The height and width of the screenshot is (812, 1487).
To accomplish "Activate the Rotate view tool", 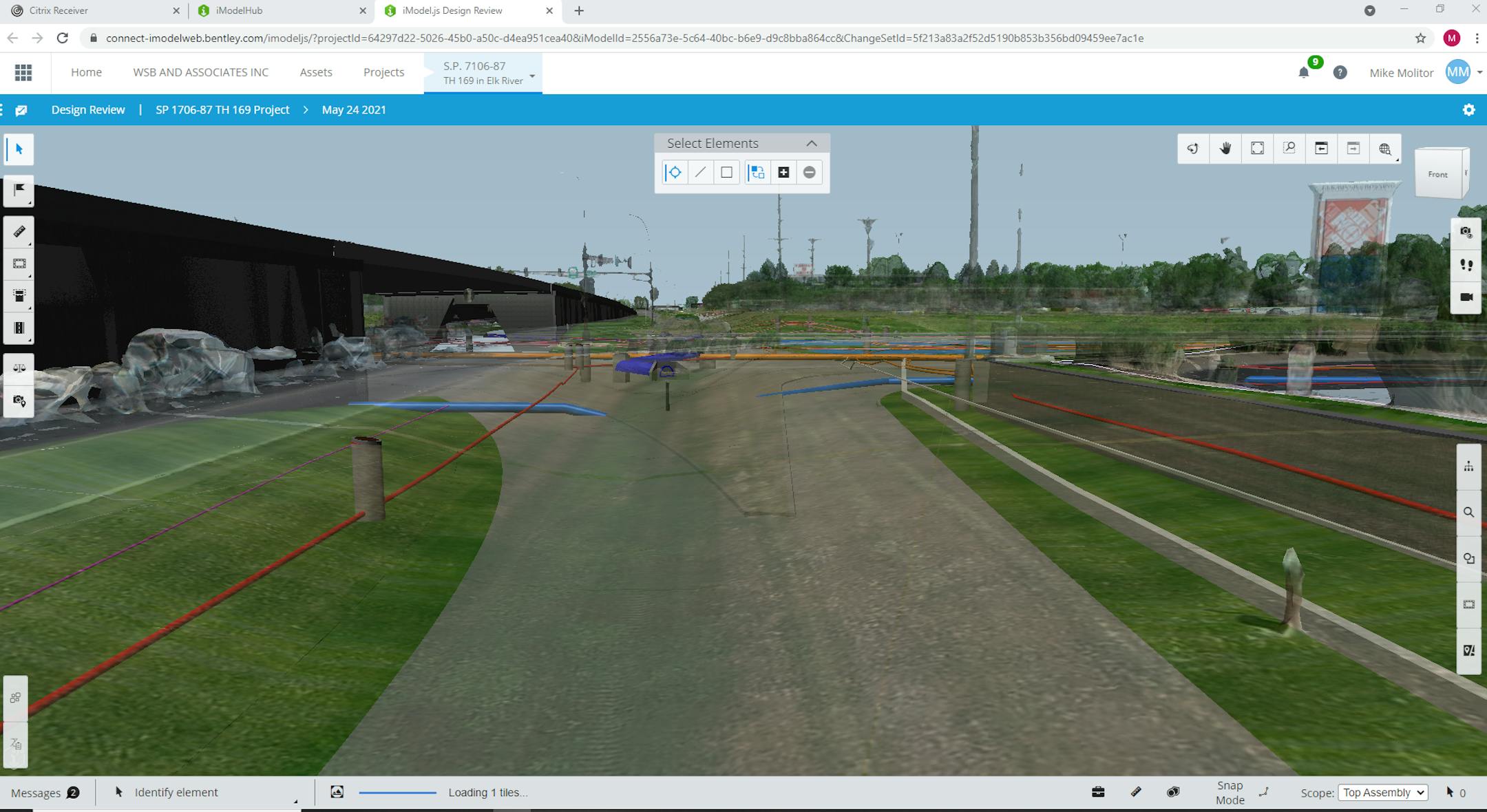I will tap(1193, 149).
